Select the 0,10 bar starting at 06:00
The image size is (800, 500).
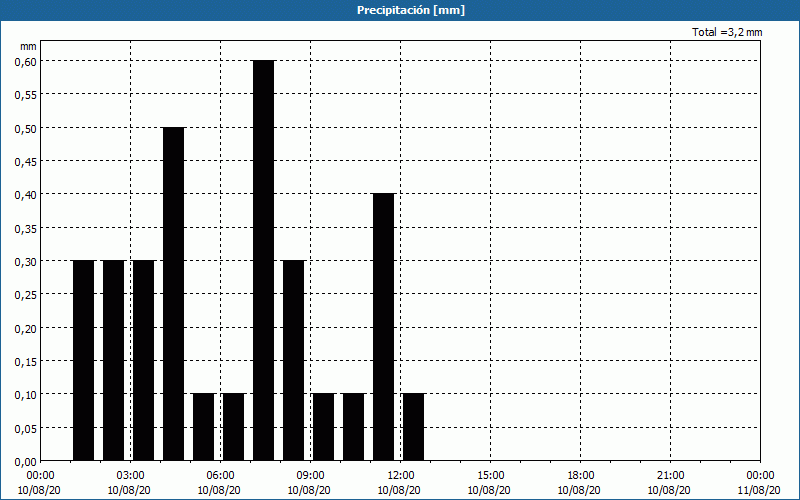click(234, 427)
